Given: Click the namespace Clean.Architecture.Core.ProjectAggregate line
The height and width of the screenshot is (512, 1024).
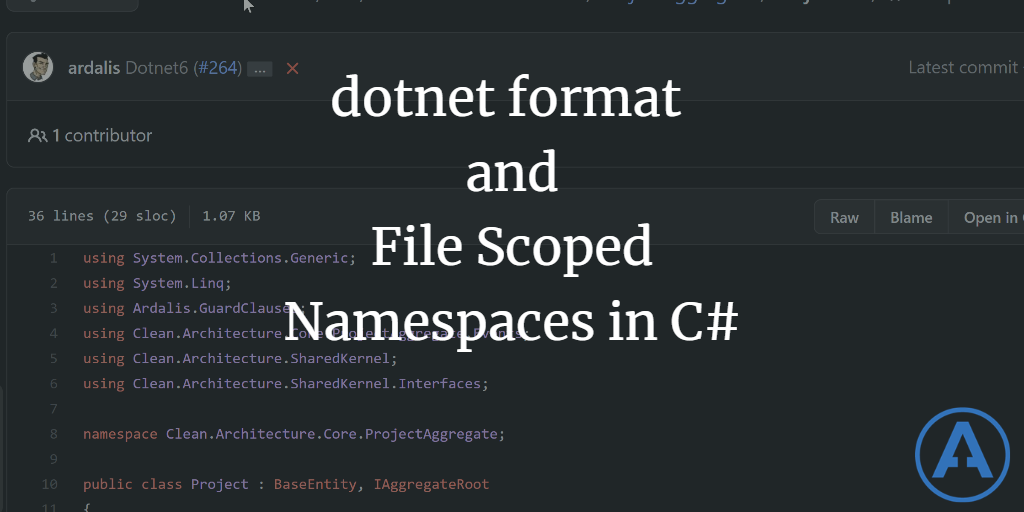Looking at the screenshot, I should (294, 434).
